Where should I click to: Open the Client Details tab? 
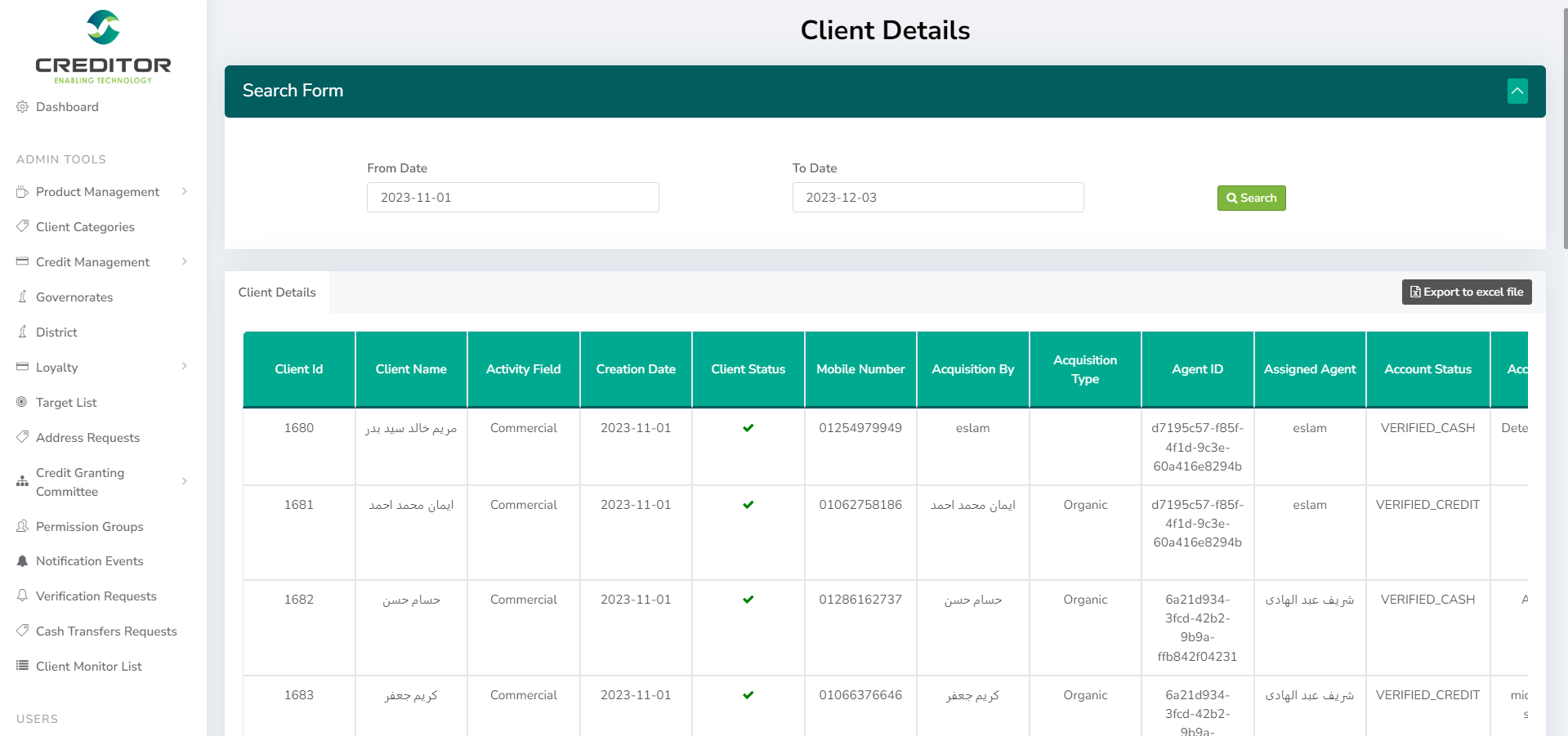[277, 292]
